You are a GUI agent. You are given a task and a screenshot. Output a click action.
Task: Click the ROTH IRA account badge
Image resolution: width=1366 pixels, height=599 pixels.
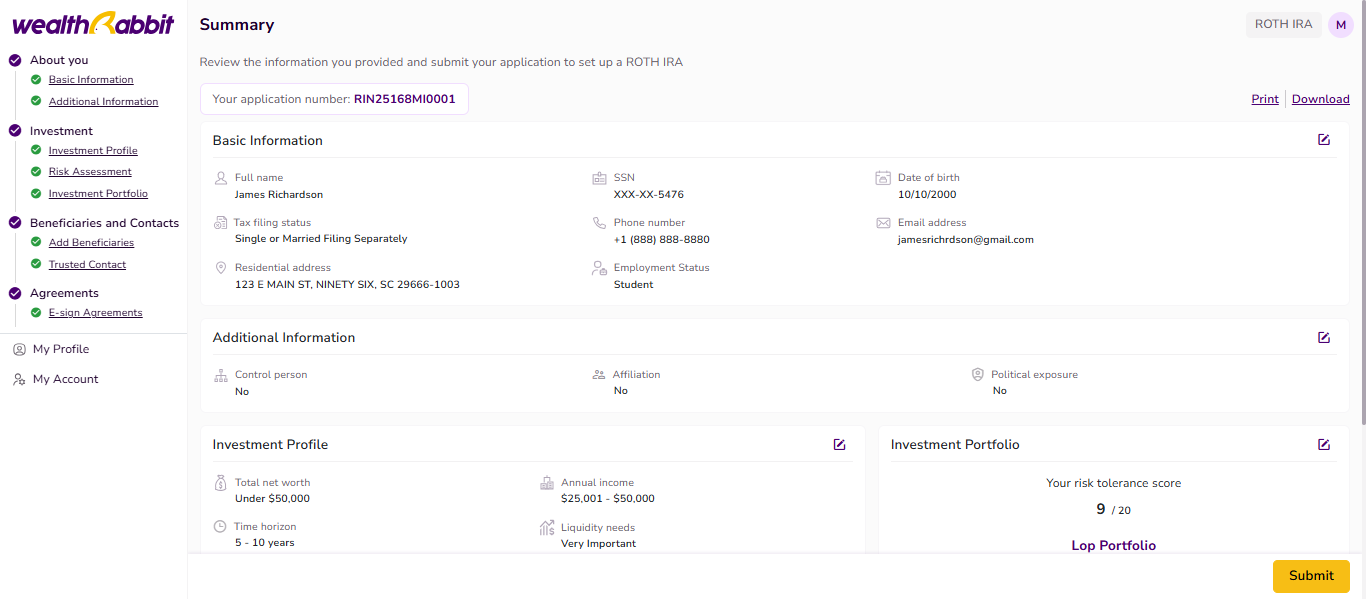tap(1283, 25)
